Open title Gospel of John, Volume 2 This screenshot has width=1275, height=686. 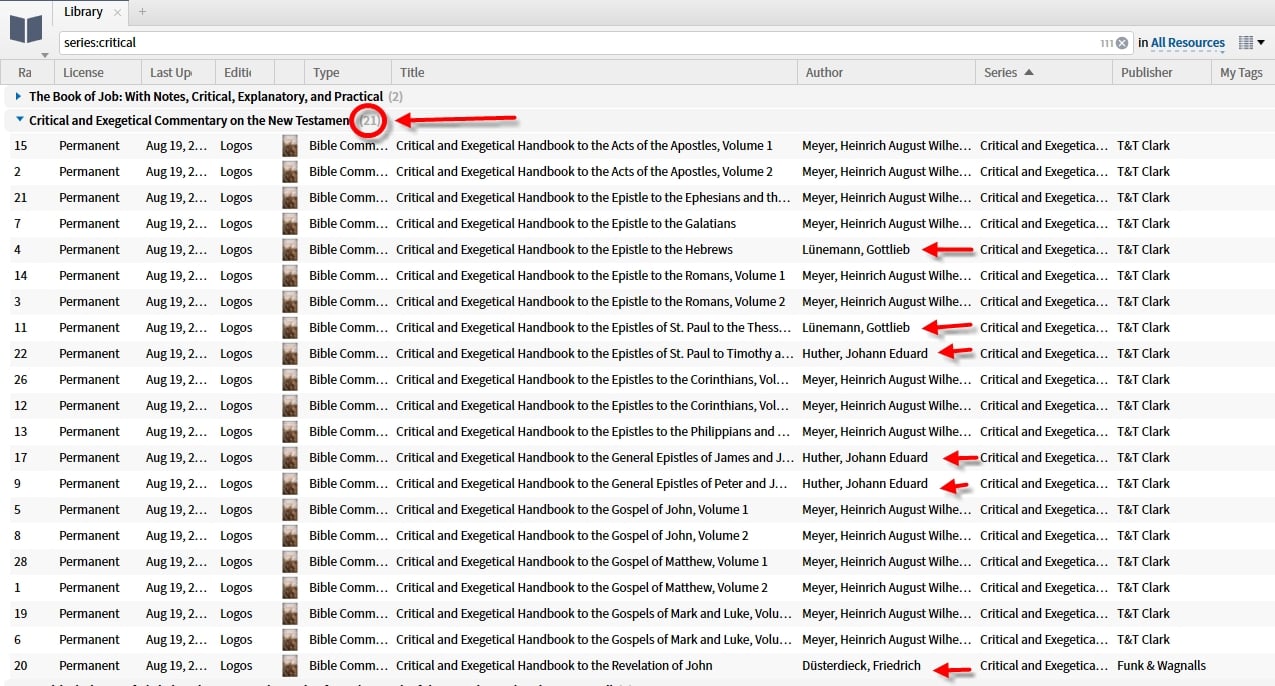(x=572, y=535)
